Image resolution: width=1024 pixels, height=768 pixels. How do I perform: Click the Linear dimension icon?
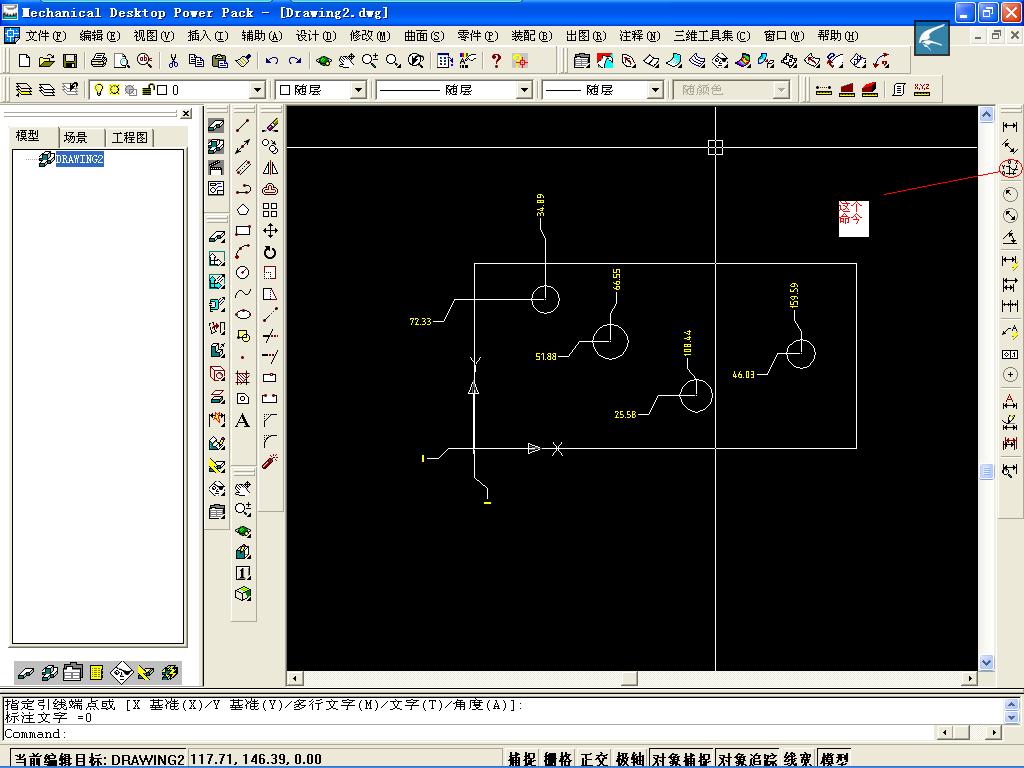tap(1010, 126)
